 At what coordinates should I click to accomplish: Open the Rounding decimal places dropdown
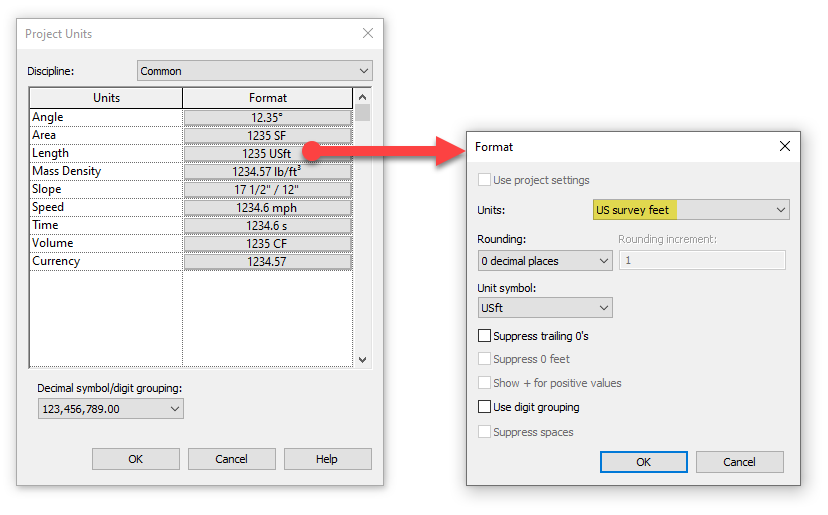545,260
